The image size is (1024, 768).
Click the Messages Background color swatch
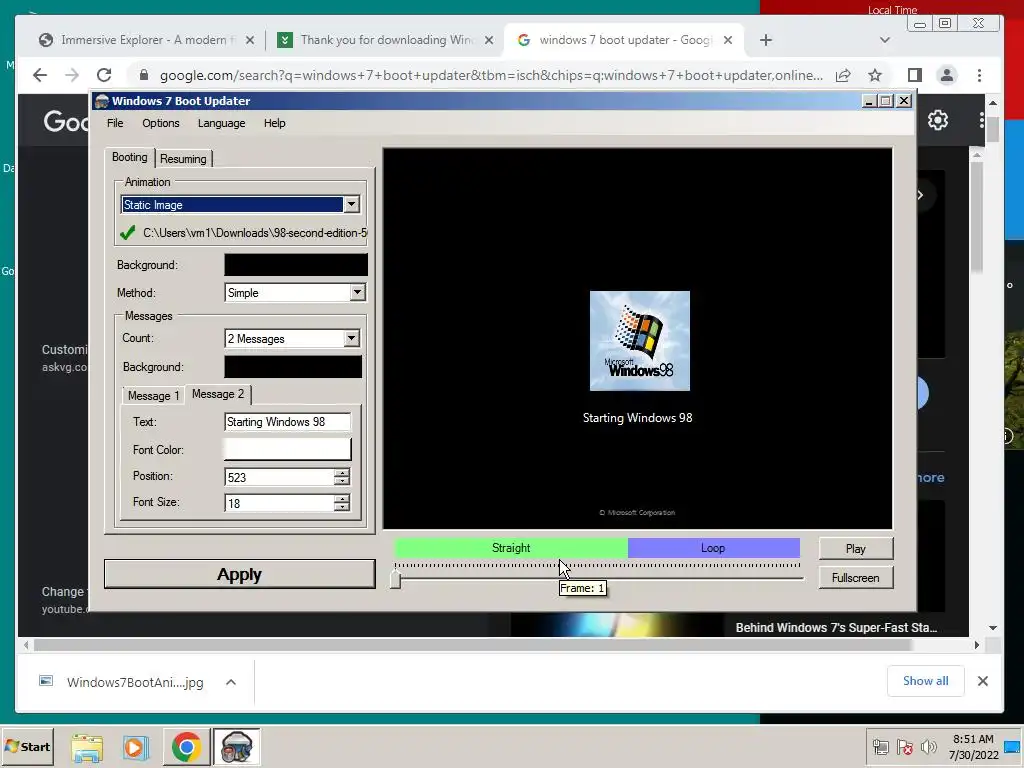click(293, 366)
